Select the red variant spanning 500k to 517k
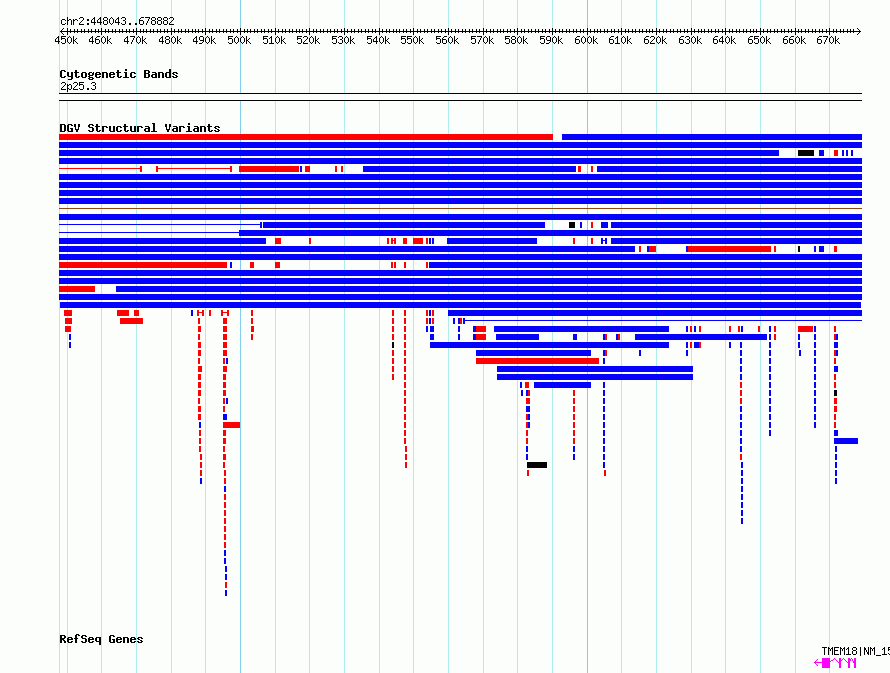The height and width of the screenshot is (673, 890). tap(269, 169)
